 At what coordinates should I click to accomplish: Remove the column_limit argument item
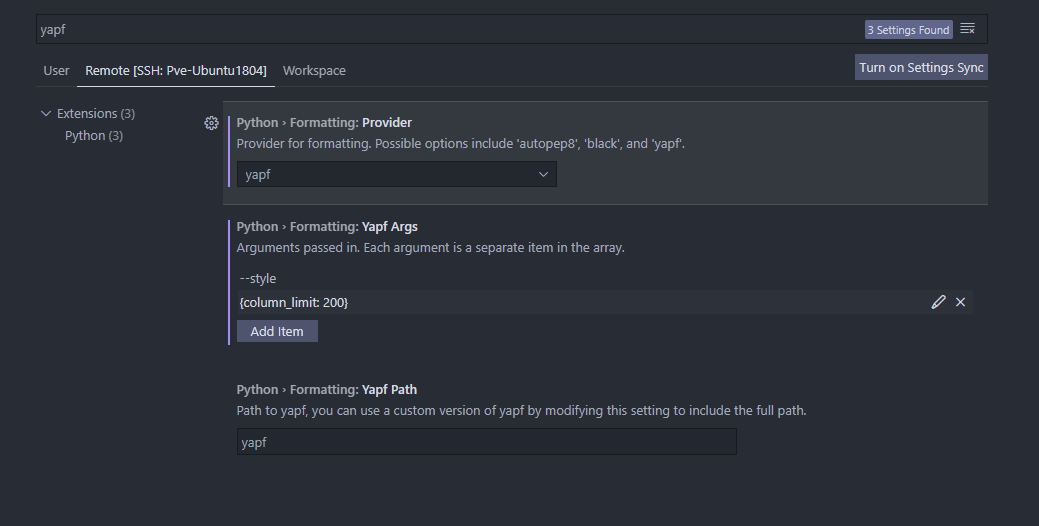(960, 302)
